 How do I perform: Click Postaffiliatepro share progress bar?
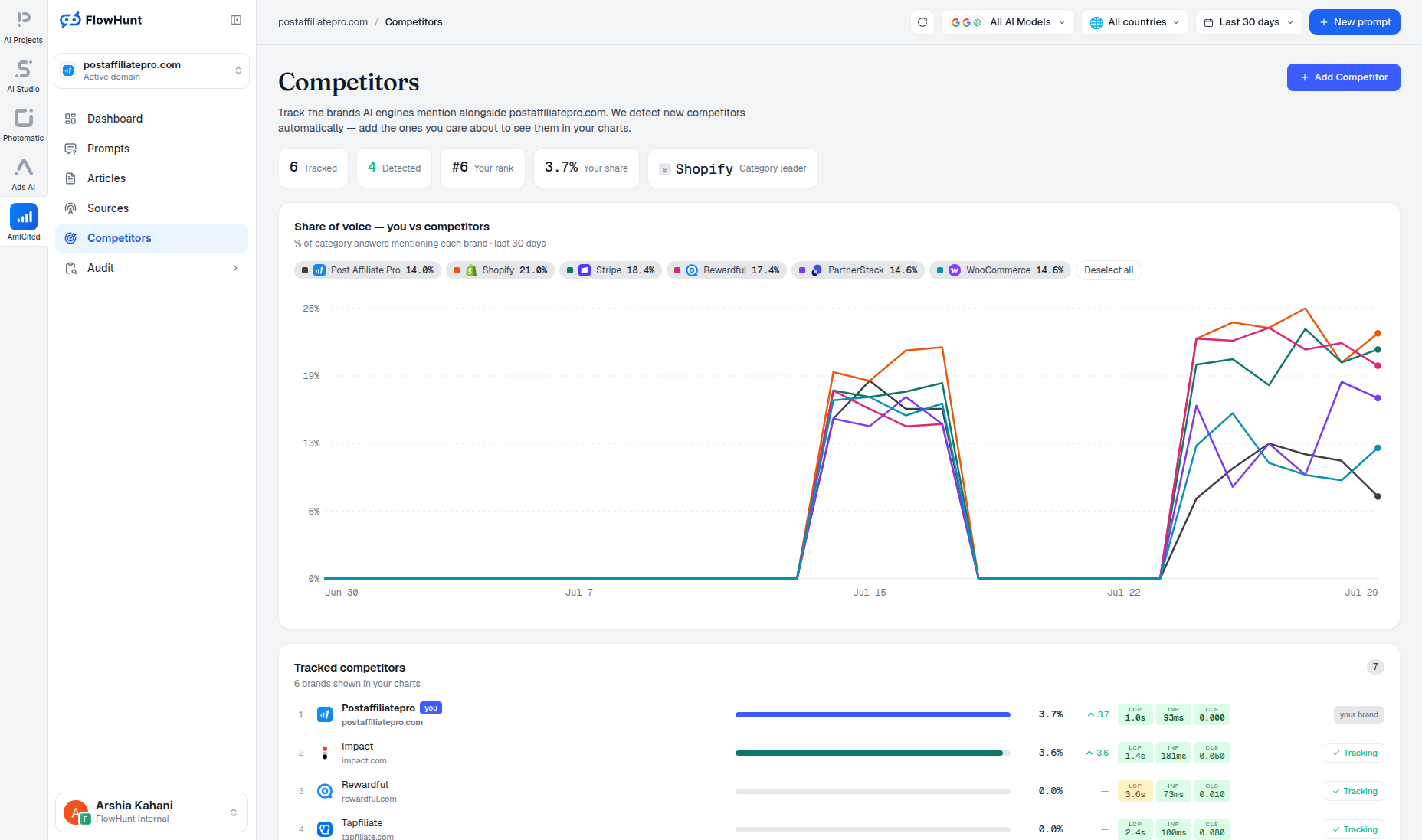click(x=873, y=714)
